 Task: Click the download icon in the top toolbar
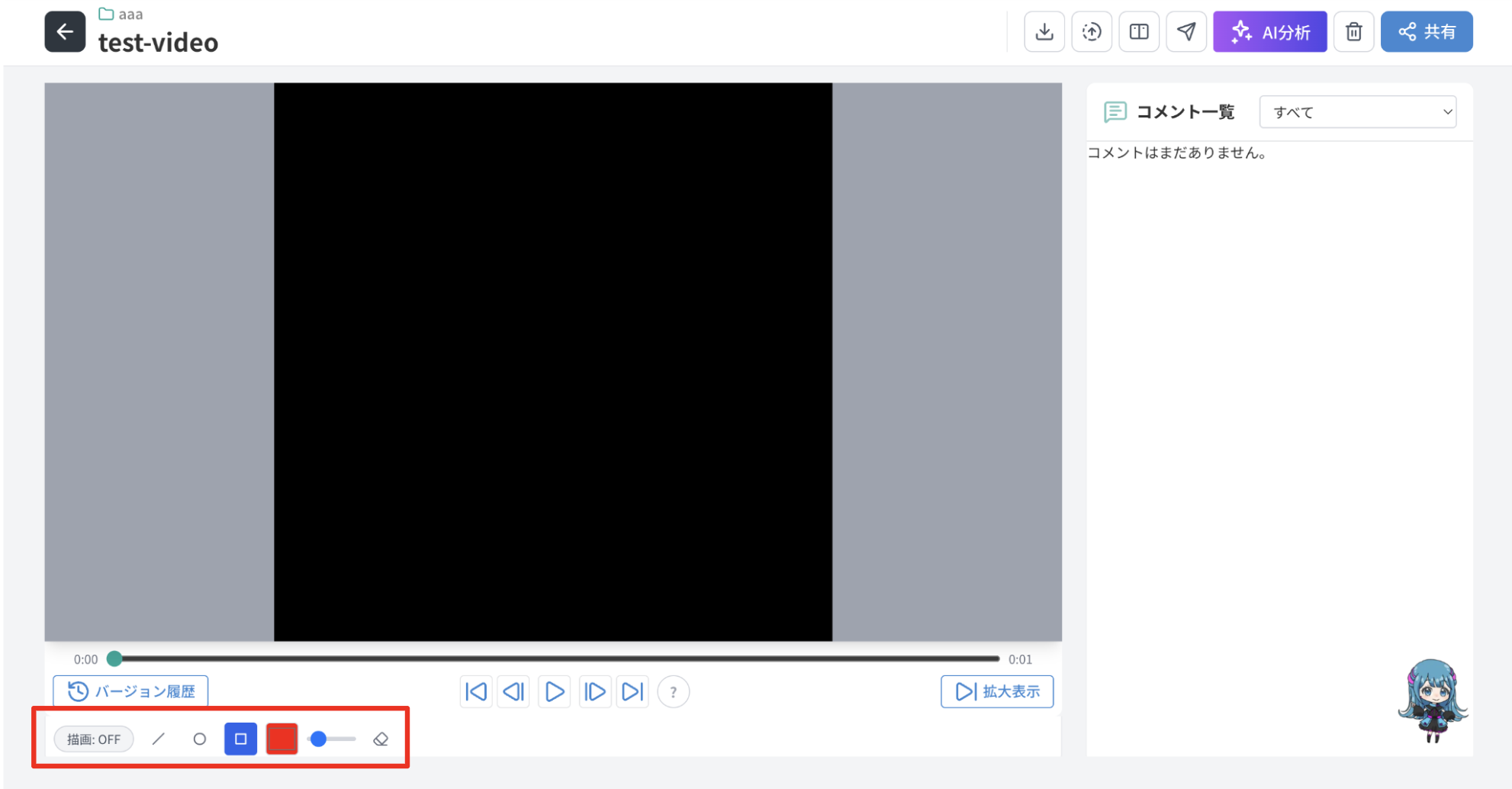[x=1044, y=31]
